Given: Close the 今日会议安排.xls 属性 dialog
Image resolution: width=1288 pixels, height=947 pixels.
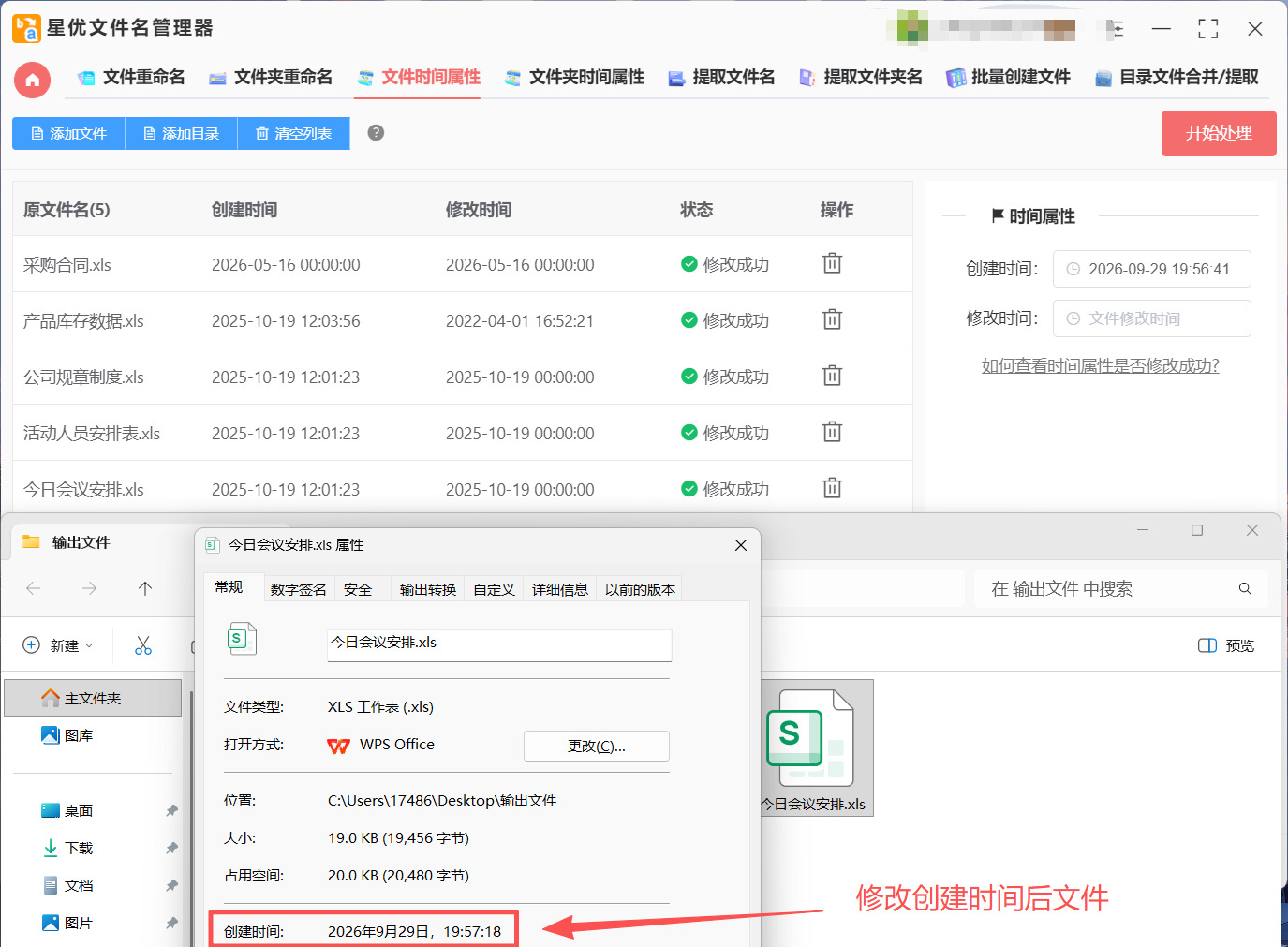Looking at the screenshot, I should [x=740, y=545].
